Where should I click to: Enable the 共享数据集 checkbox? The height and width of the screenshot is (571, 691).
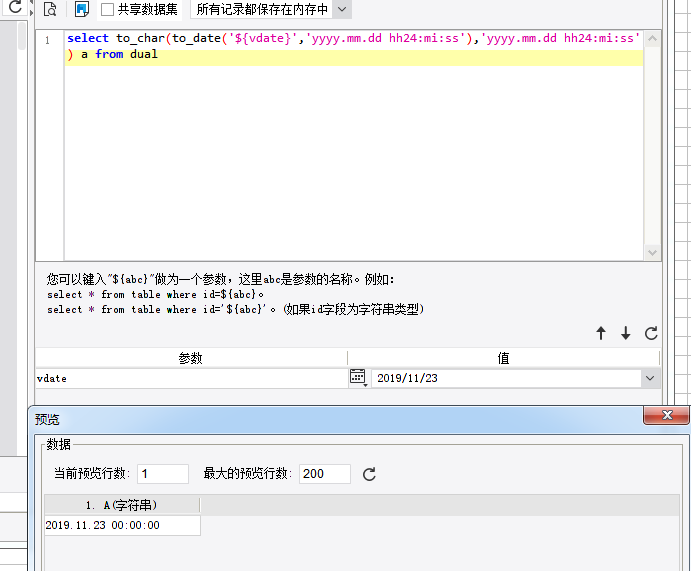tap(107, 9)
